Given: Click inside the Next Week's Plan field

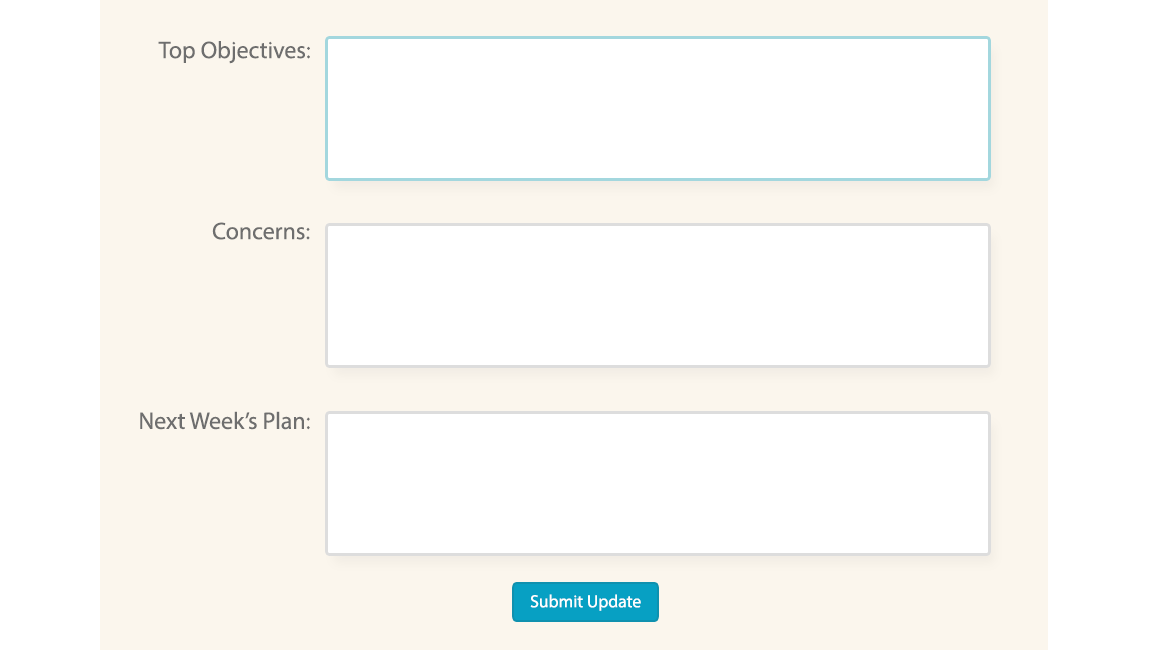Looking at the screenshot, I should tap(657, 483).
